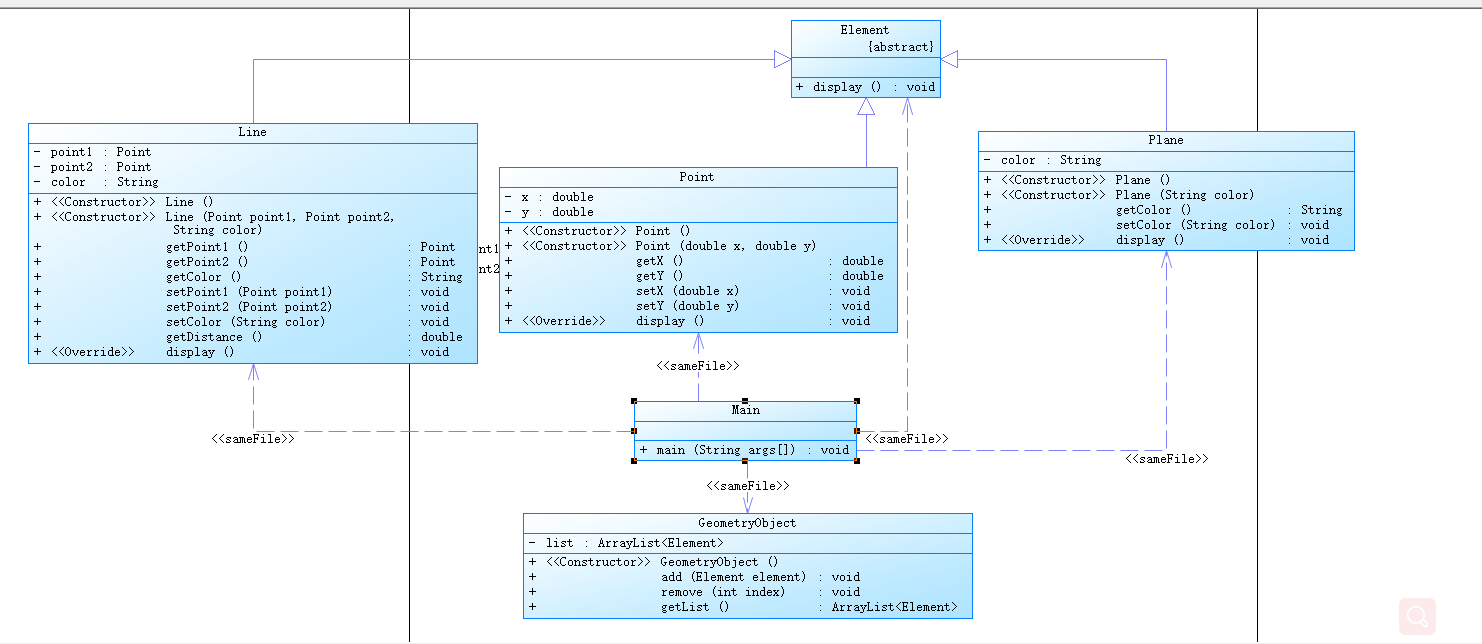The height and width of the screenshot is (644, 1482).
Task: Select the Line class header
Action: [253, 132]
